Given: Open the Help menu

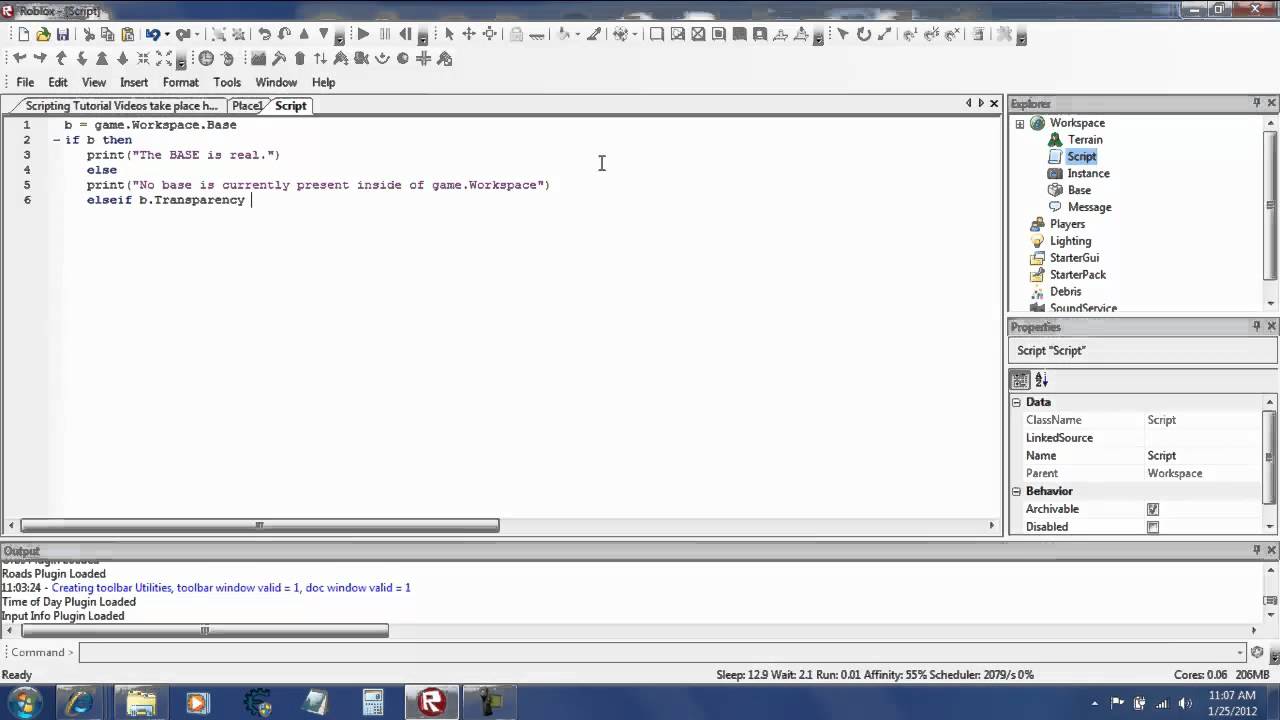Looking at the screenshot, I should click(323, 82).
